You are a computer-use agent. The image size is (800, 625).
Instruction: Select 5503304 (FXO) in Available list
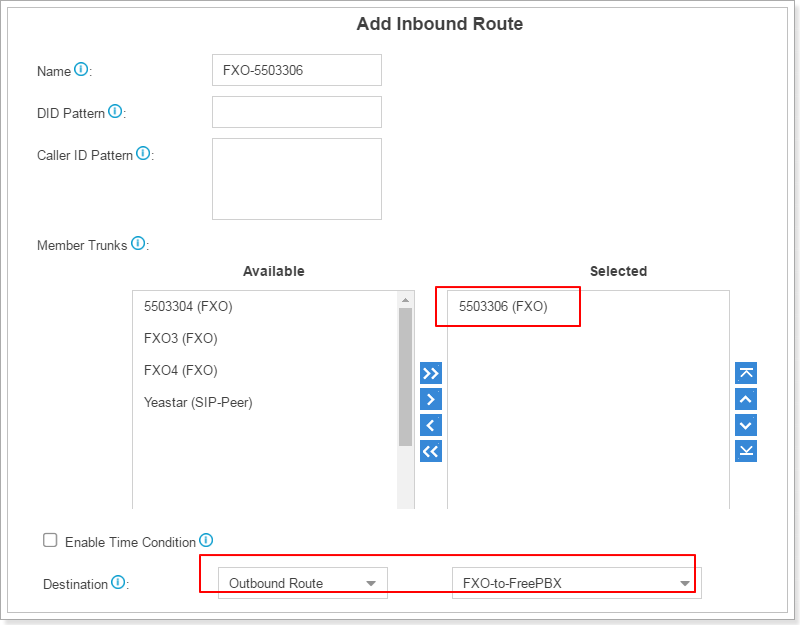188,306
